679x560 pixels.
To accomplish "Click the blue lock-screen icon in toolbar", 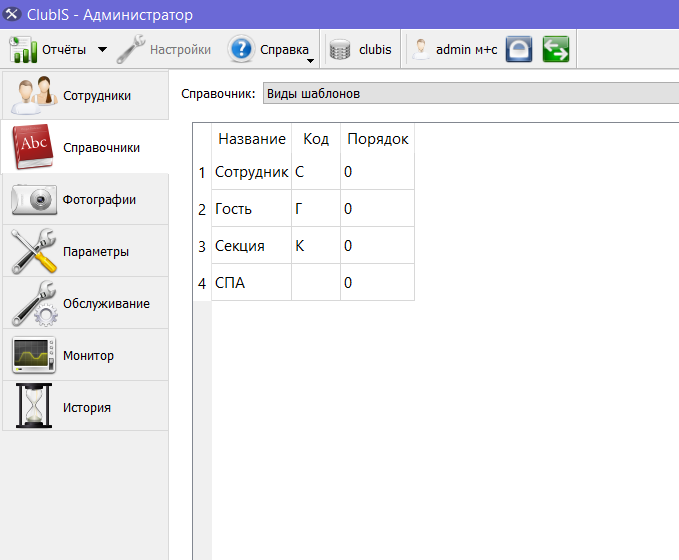I will tap(519, 49).
